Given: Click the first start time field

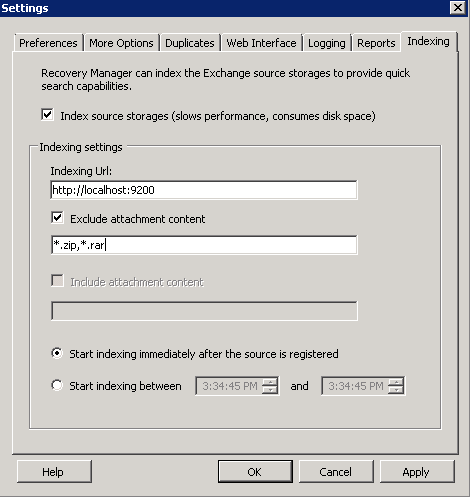Looking at the screenshot, I should [x=229, y=386].
